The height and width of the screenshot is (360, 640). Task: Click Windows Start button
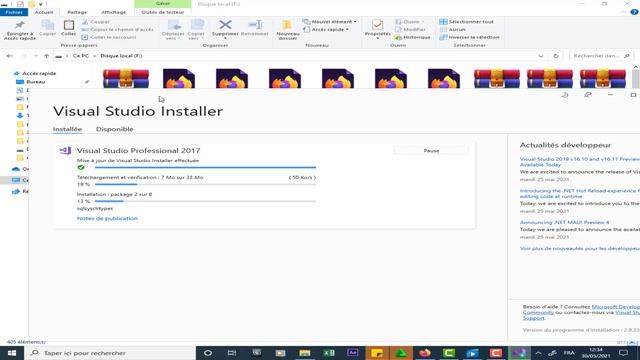pyautogui.click(x=12, y=353)
